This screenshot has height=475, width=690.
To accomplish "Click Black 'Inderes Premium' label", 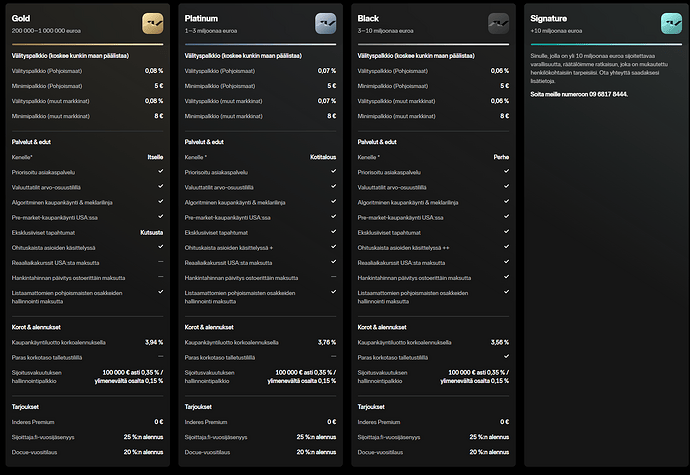I will [x=379, y=422].
